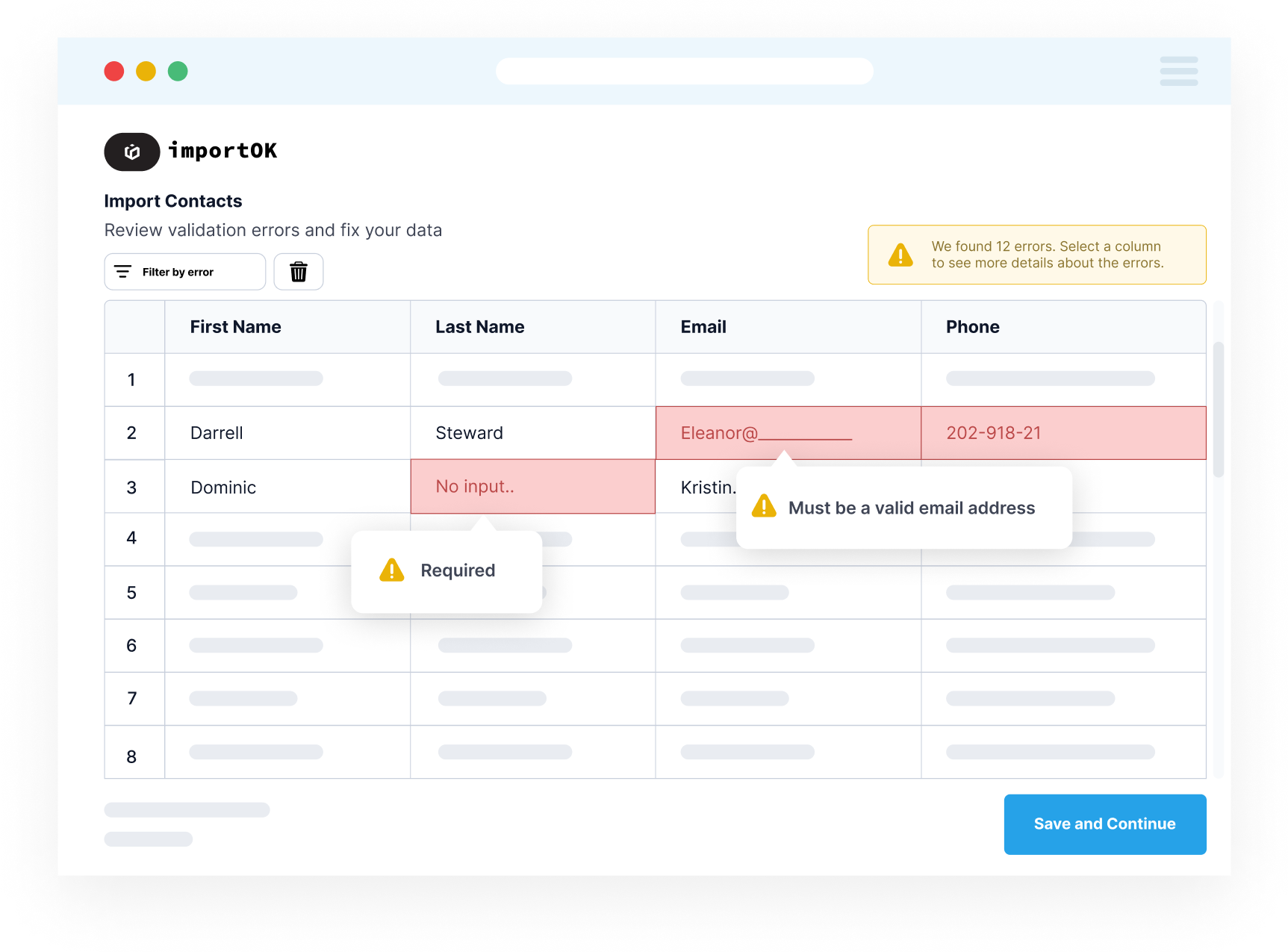Select row number 6

(x=134, y=646)
